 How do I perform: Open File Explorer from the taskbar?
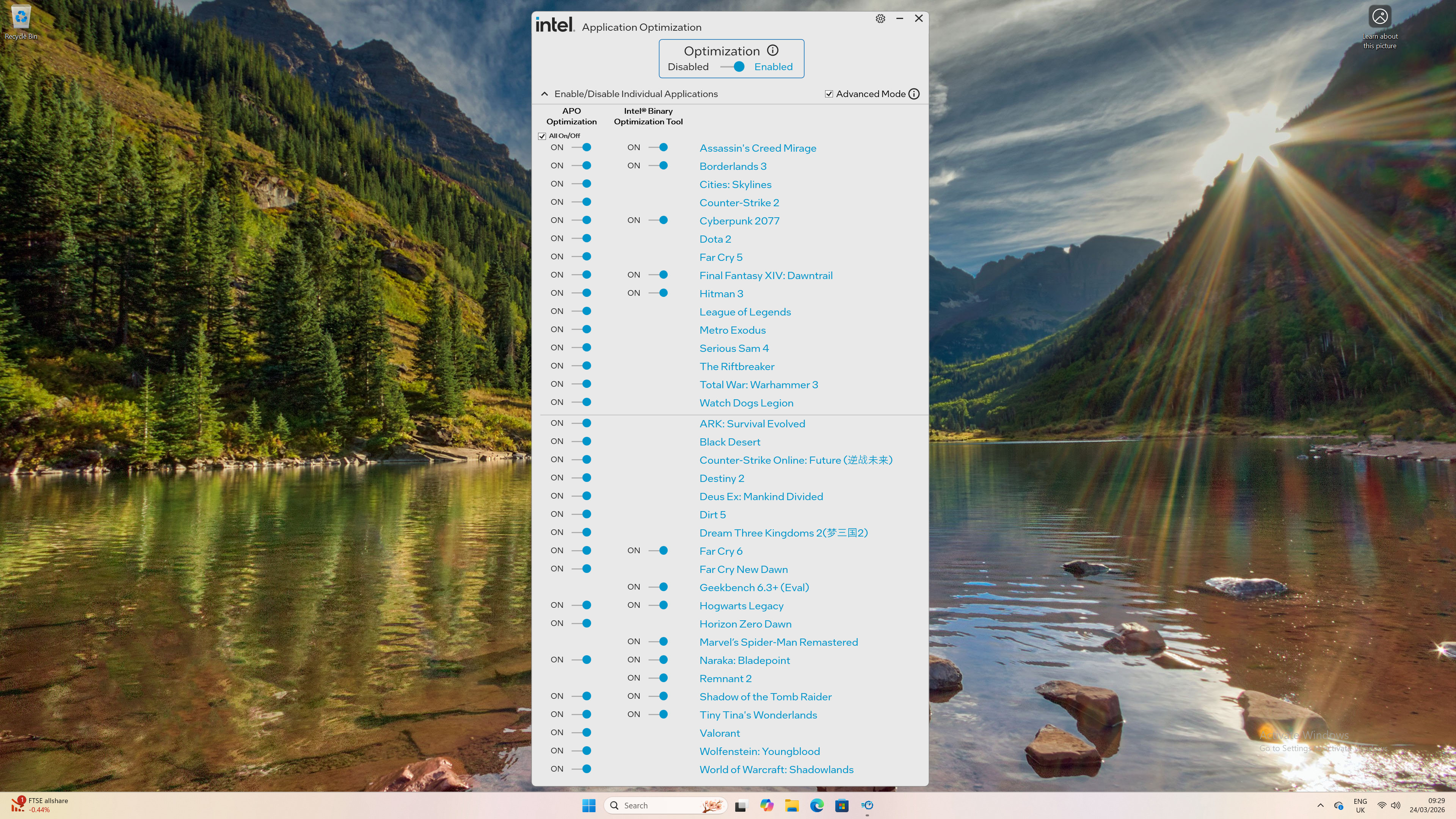pos(791,805)
